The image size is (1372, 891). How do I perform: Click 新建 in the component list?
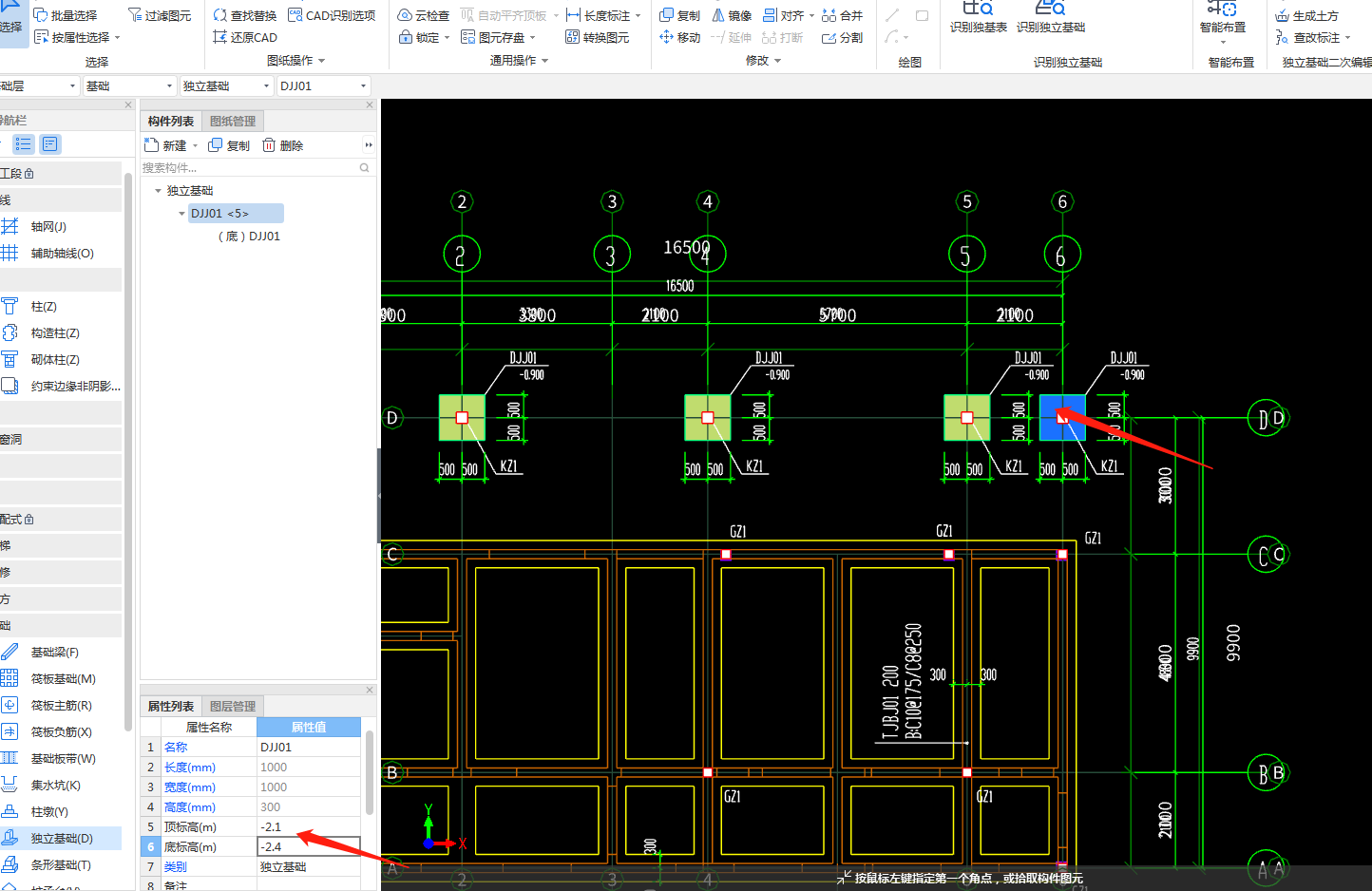pyautogui.click(x=166, y=145)
